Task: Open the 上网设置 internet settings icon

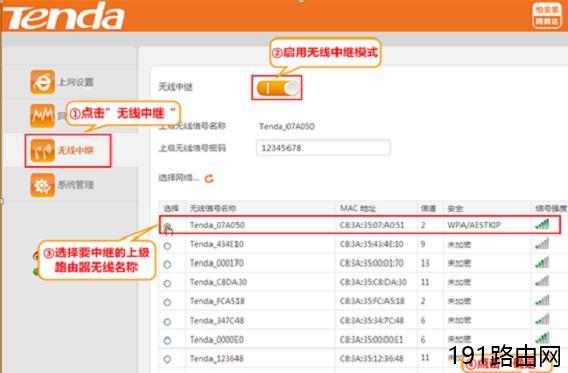Action: pos(42,82)
